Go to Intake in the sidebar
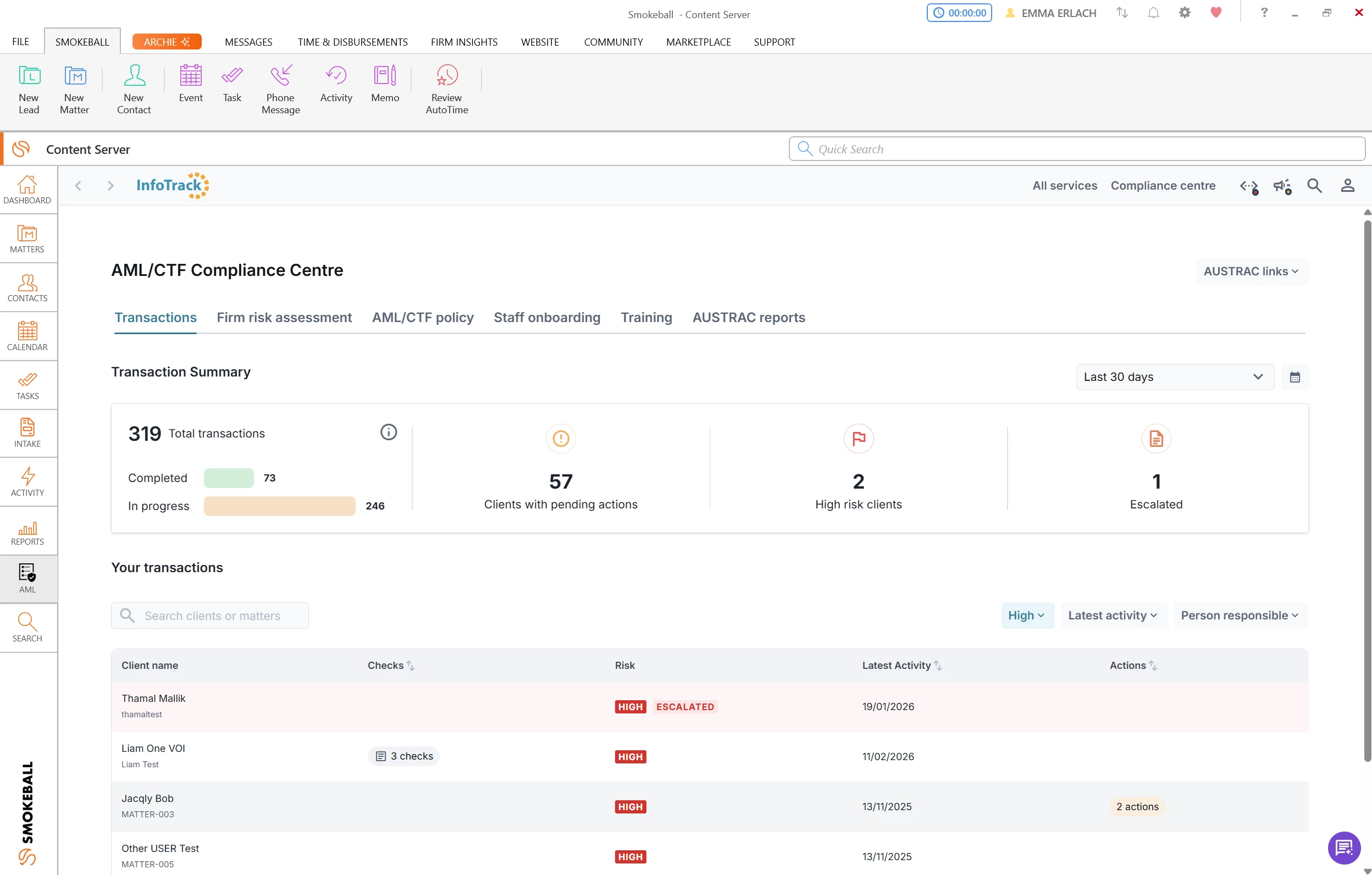The height and width of the screenshot is (875, 1372). point(27,433)
